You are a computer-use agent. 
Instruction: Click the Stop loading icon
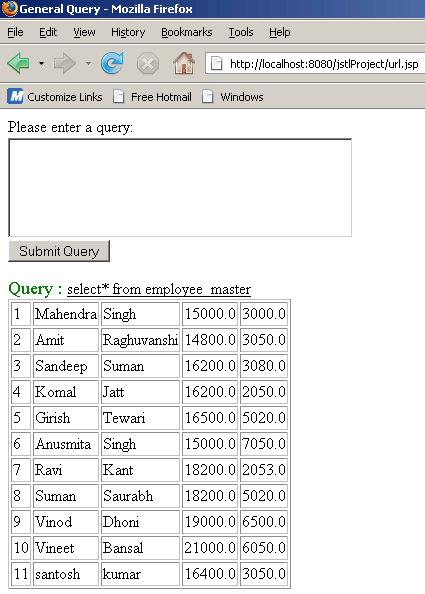147,63
